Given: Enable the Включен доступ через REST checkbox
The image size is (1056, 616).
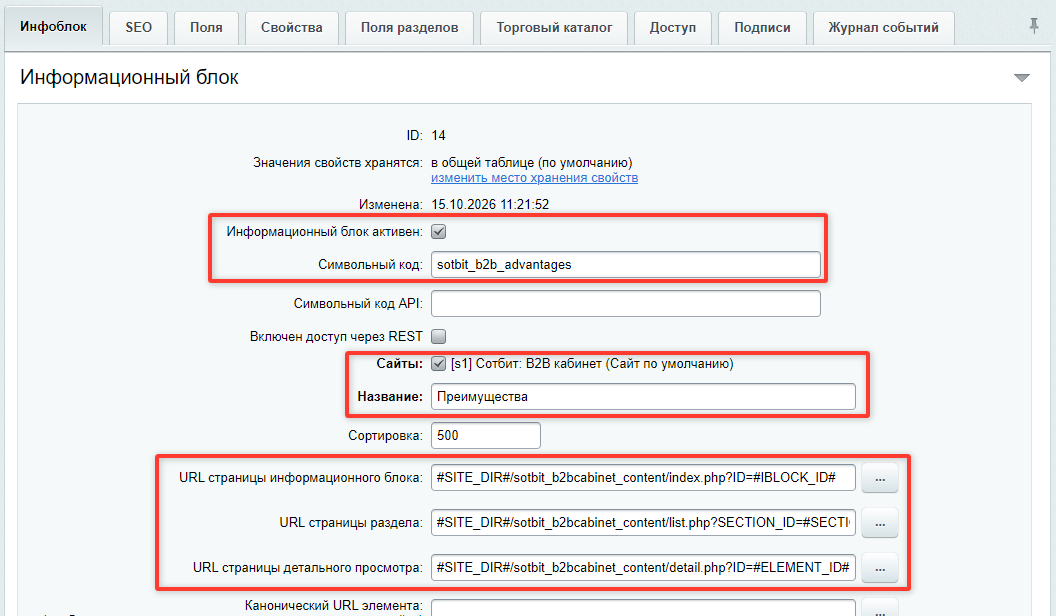Looking at the screenshot, I should 438,336.
